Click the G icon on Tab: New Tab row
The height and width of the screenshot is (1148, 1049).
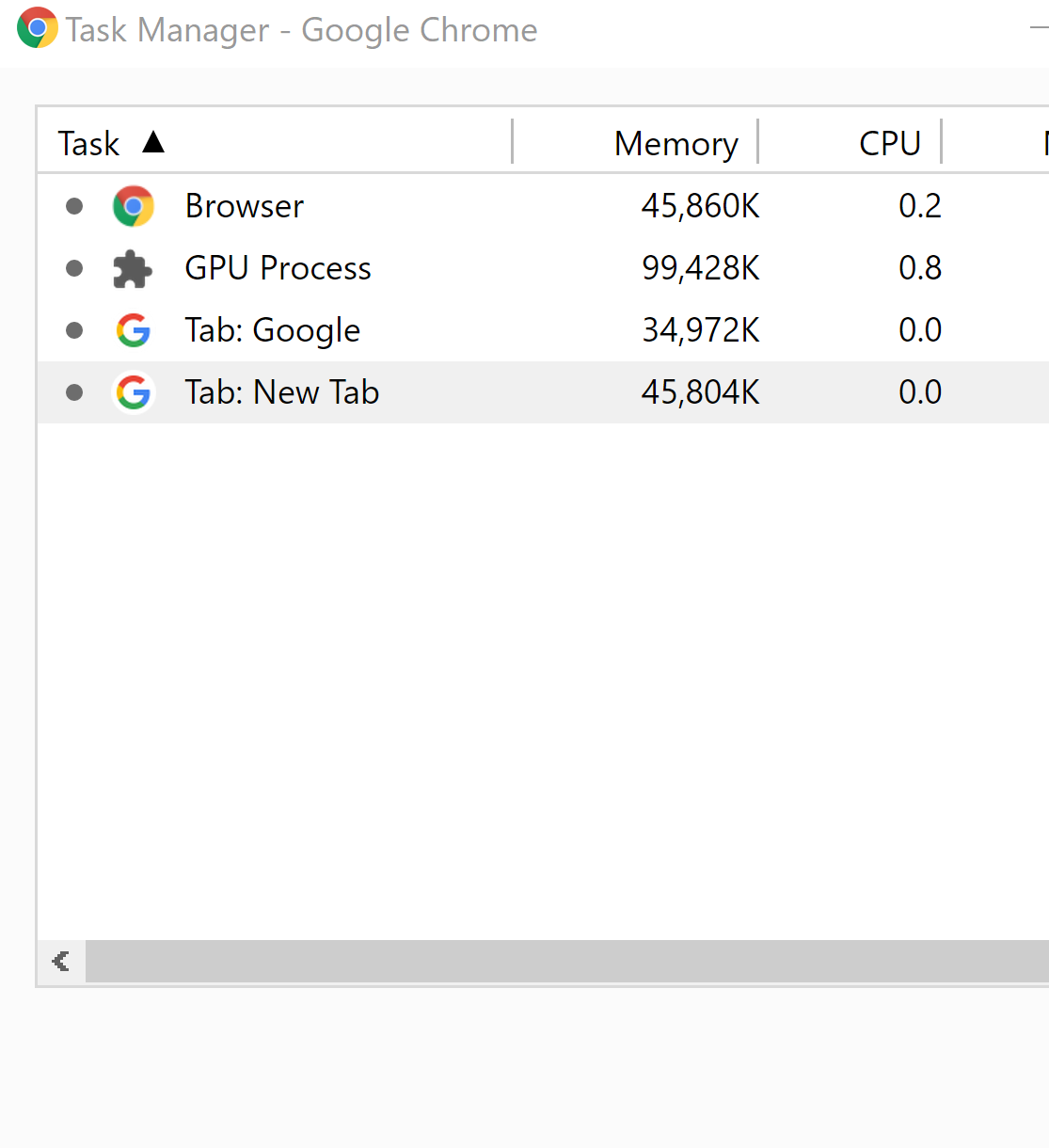pyautogui.click(x=133, y=392)
